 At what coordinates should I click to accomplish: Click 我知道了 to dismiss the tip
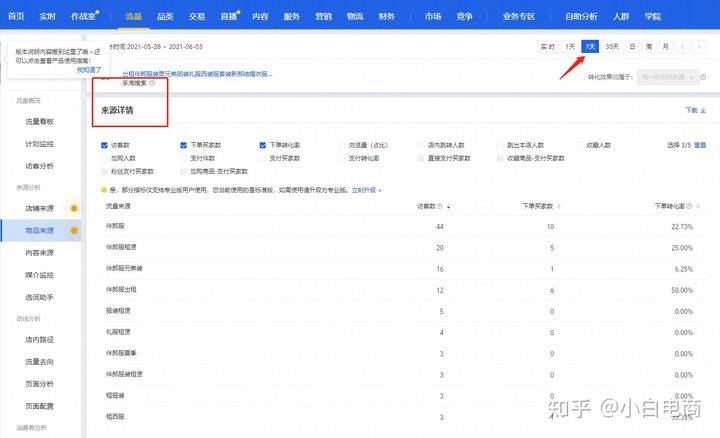point(89,70)
